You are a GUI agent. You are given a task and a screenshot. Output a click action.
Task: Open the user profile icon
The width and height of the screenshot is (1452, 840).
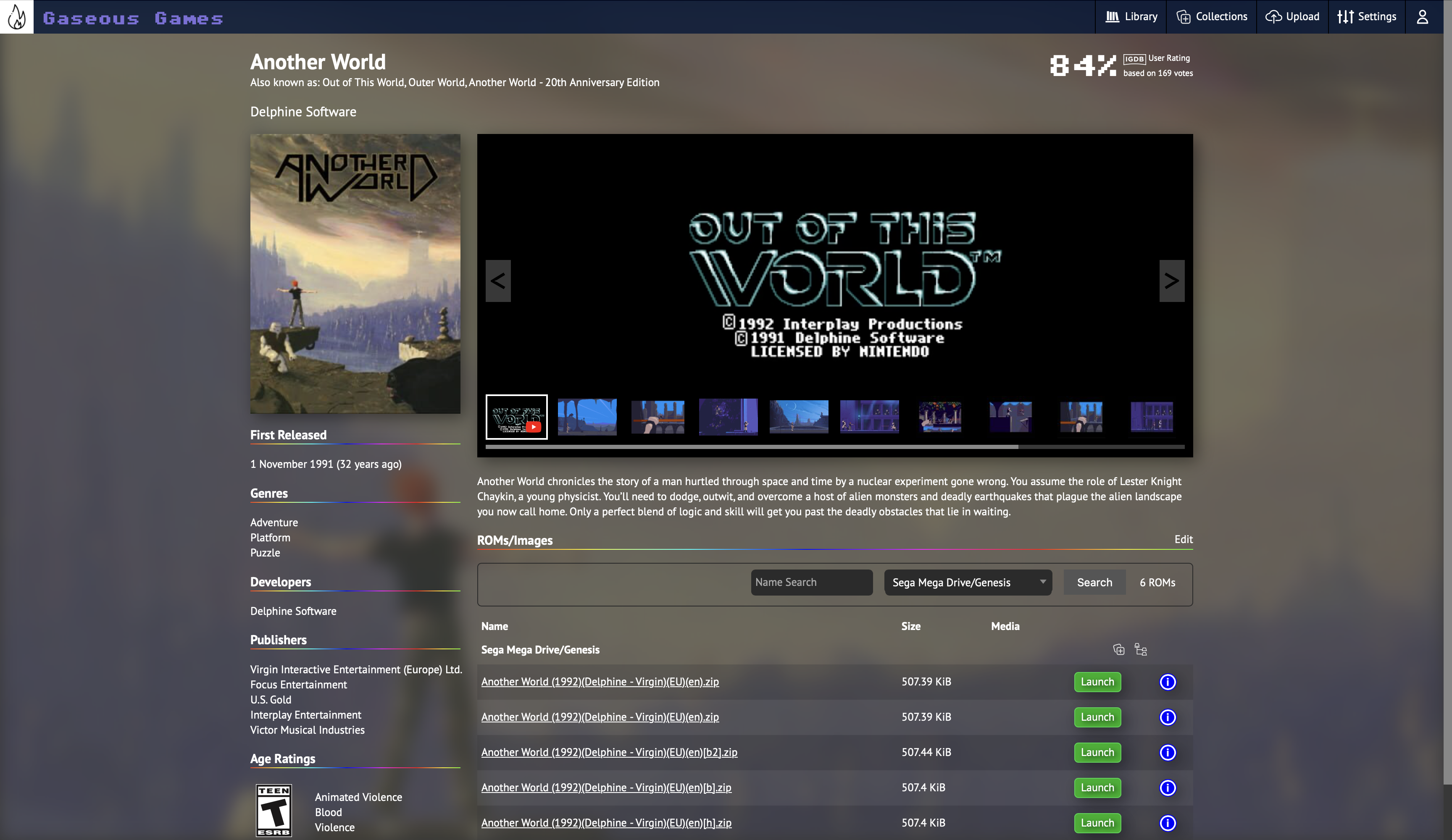tap(1422, 17)
